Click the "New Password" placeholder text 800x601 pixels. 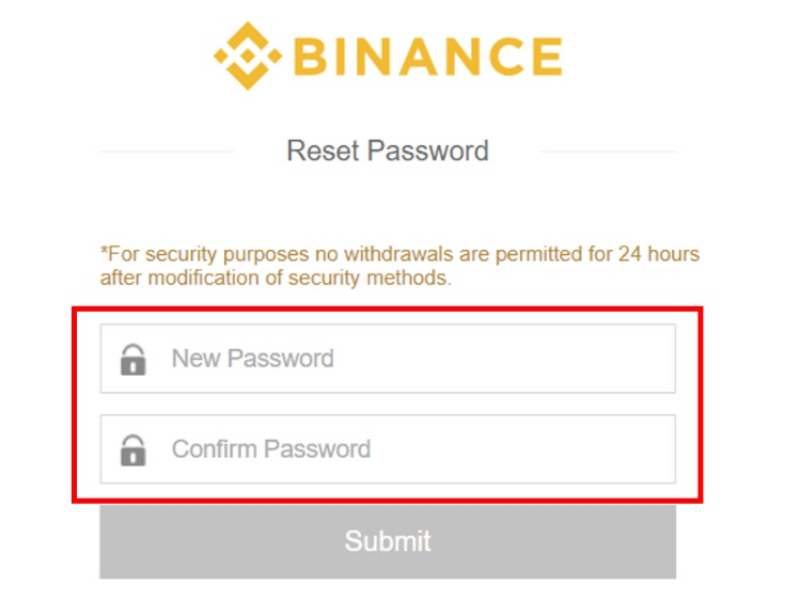[253, 359]
